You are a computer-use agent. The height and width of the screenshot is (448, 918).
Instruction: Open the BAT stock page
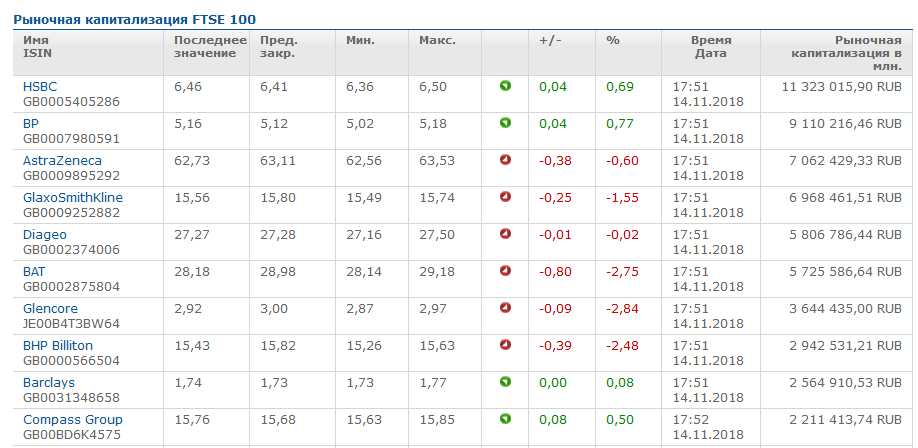(34, 272)
